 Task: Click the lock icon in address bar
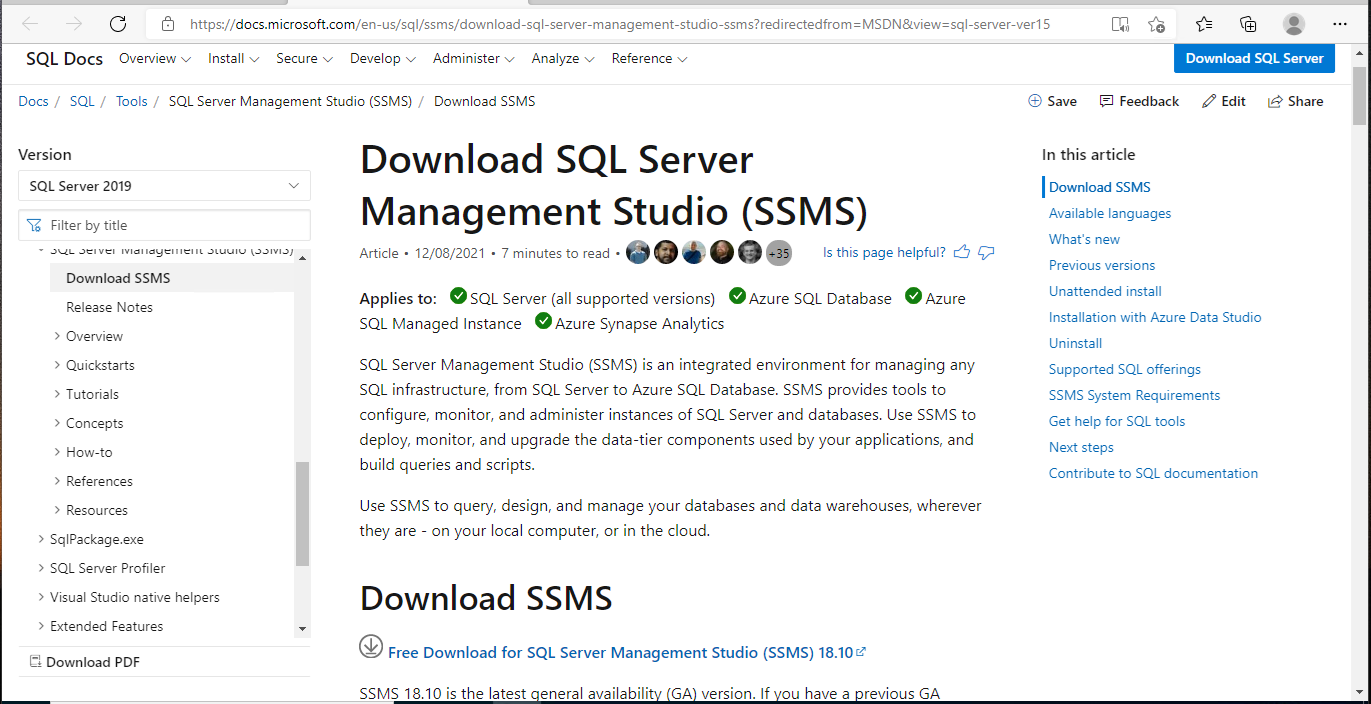pyautogui.click(x=168, y=24)
